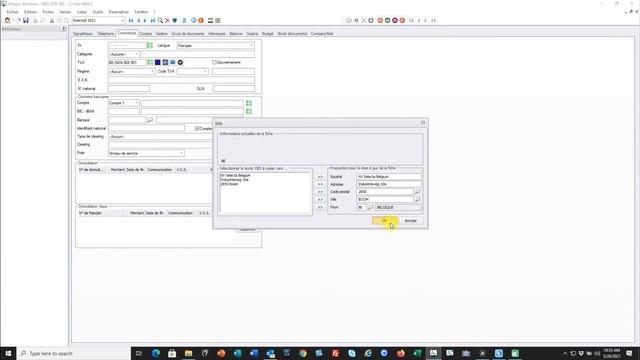Click the EU flag VIES icon
Viewport: 640px width, 360px height.
(158, 62)
